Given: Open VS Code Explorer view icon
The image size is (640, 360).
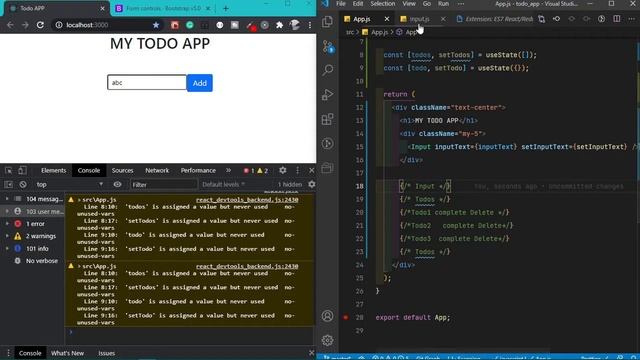Looking at the screenshot, I should 327,22.
